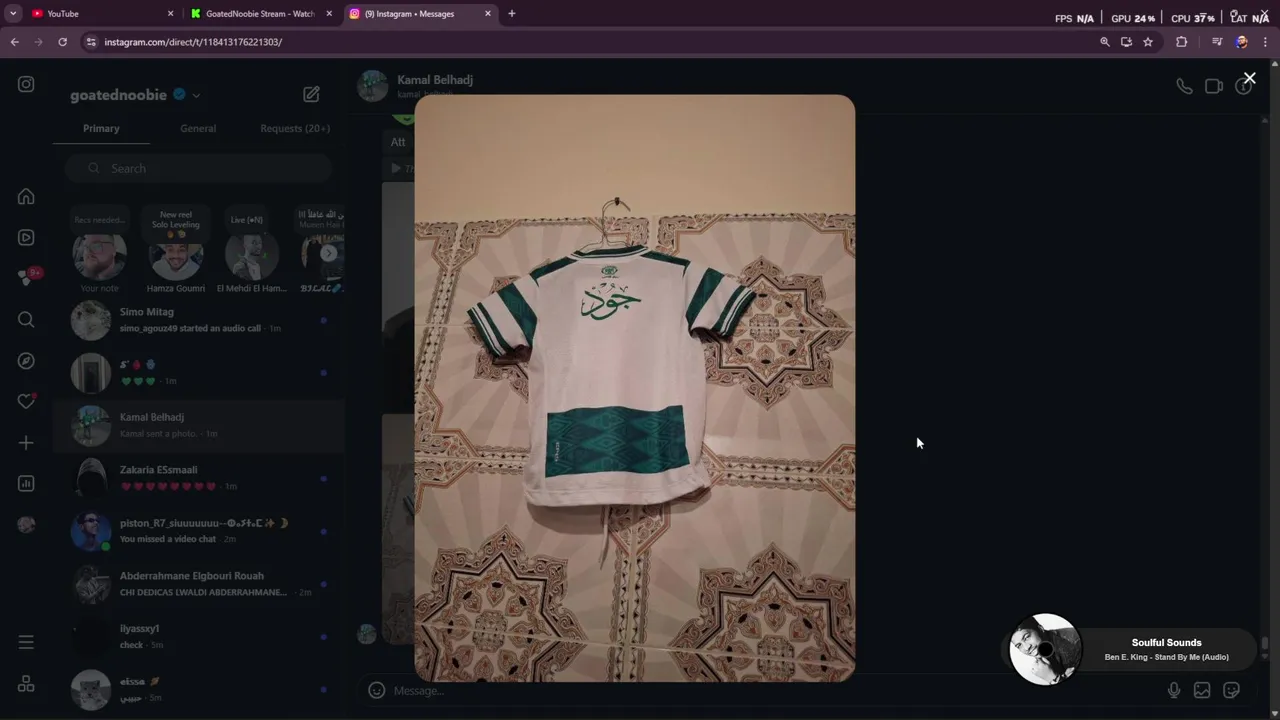Open Messages icon with 9+ badge
Screen dimensions: 1280x720
[28, 278]
